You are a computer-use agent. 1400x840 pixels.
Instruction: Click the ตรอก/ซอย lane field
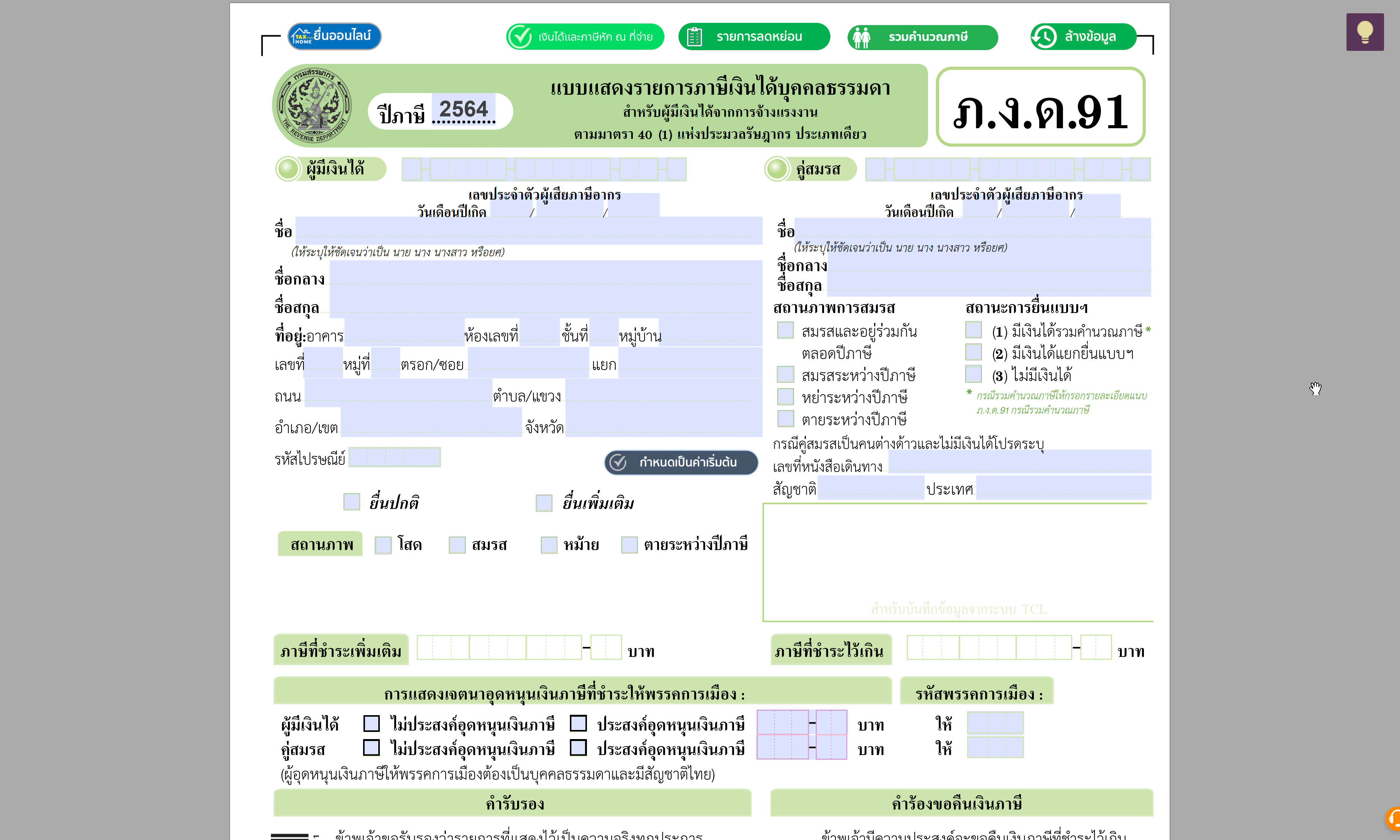[528, 362]
